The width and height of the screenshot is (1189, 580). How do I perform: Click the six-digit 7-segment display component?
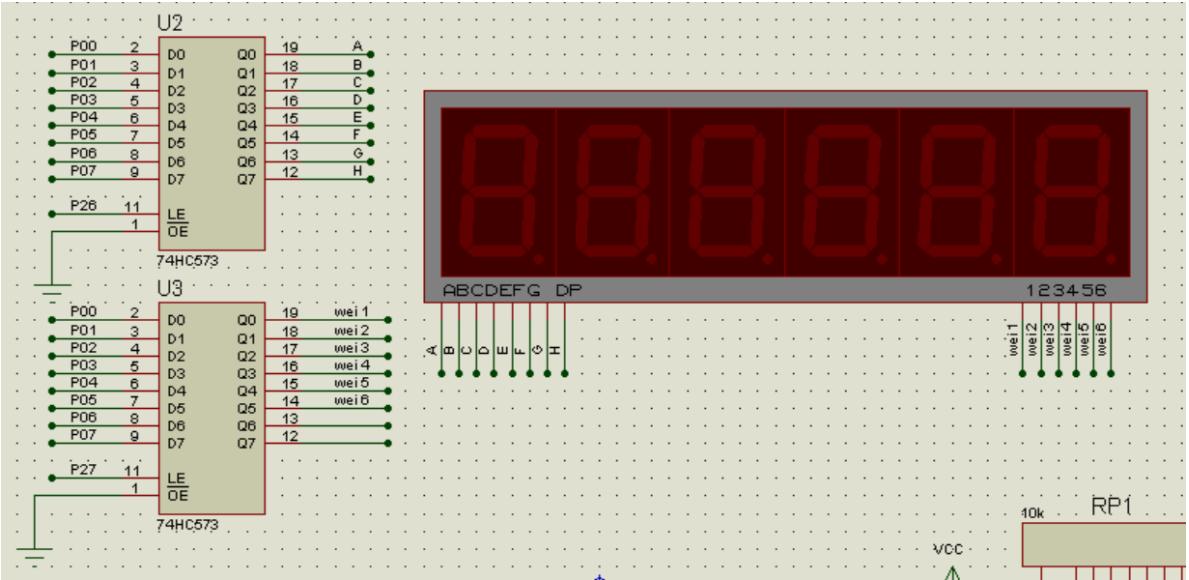tap(786, 195)
